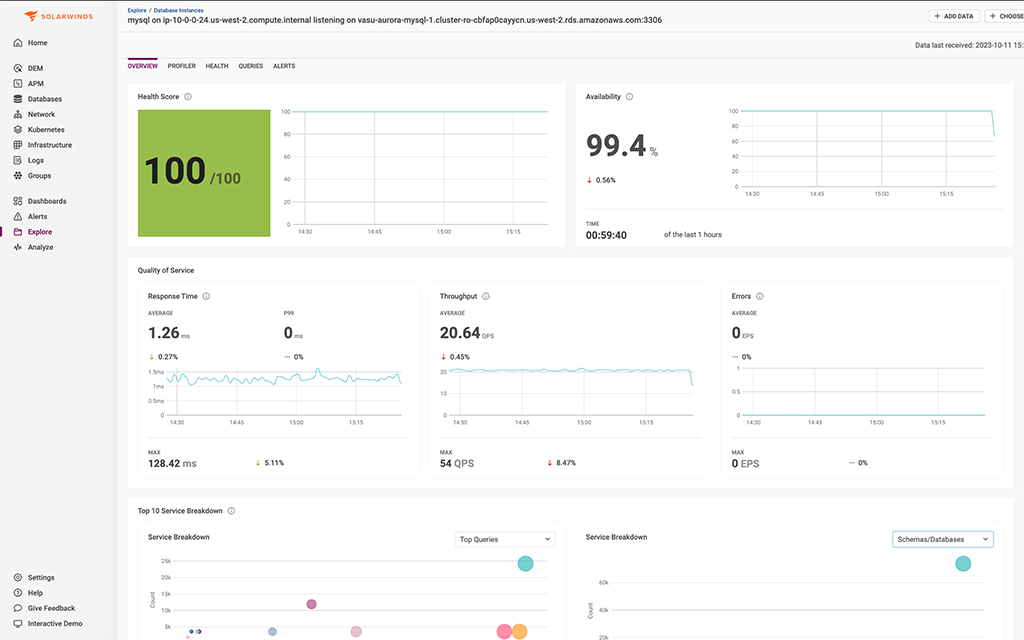
Task: Expand the Schemas/Databases dropdown
Action: (942, 539)
